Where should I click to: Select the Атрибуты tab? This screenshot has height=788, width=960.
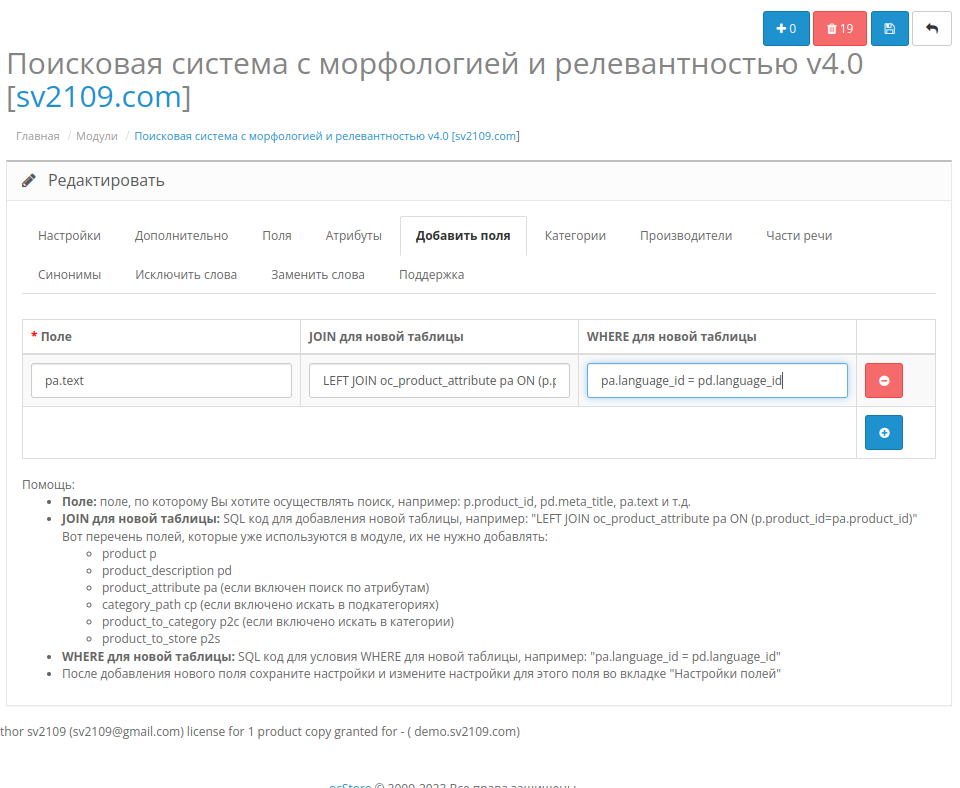353,236
